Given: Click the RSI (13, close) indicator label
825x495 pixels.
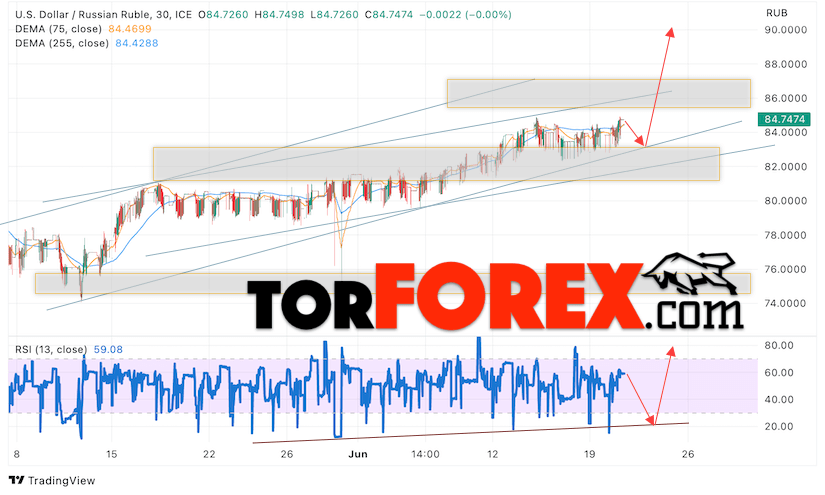Looking at the screenshot, I should 51,349.
